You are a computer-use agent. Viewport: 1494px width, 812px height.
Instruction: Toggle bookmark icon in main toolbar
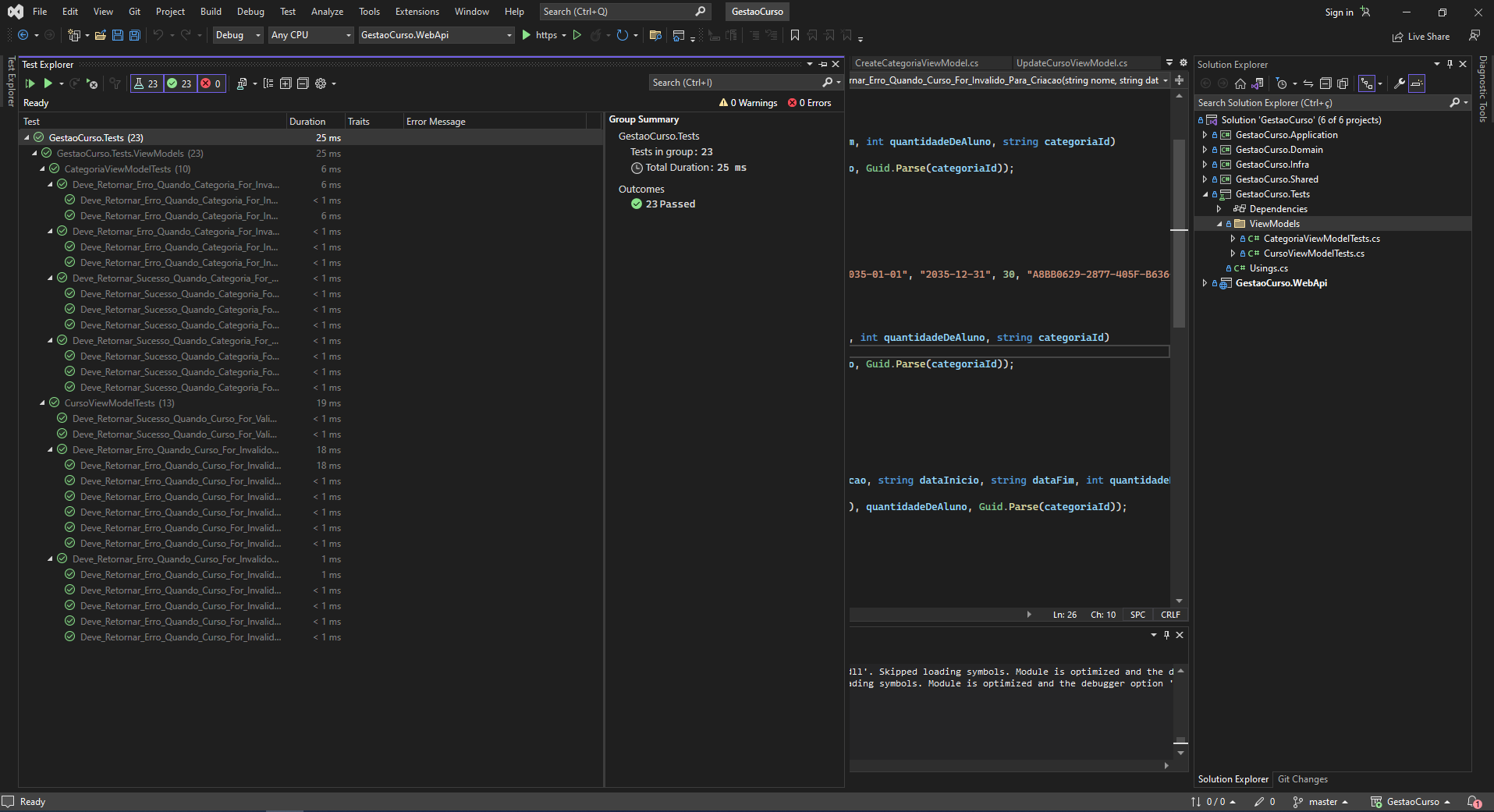tap(795, 35)
